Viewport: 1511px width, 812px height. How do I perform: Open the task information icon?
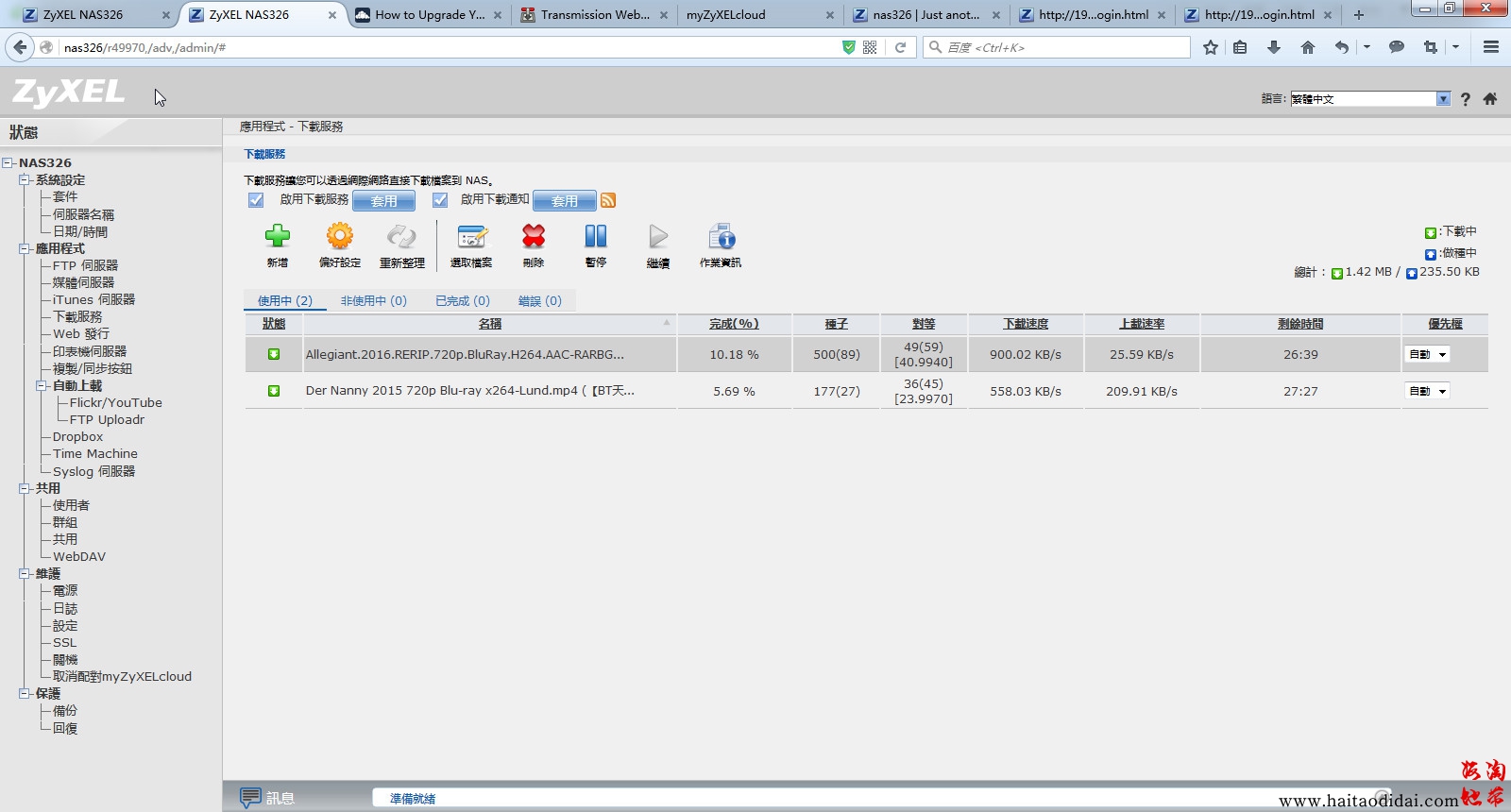pyautogui.click(x=721, y=236)
